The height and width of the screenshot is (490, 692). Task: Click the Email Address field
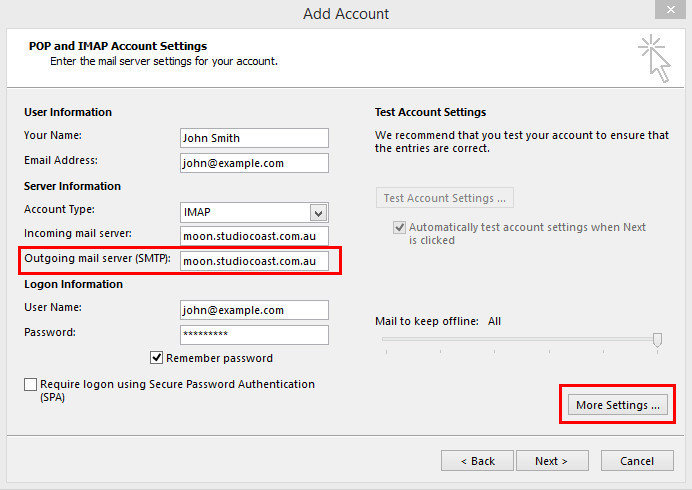(254, 163)
